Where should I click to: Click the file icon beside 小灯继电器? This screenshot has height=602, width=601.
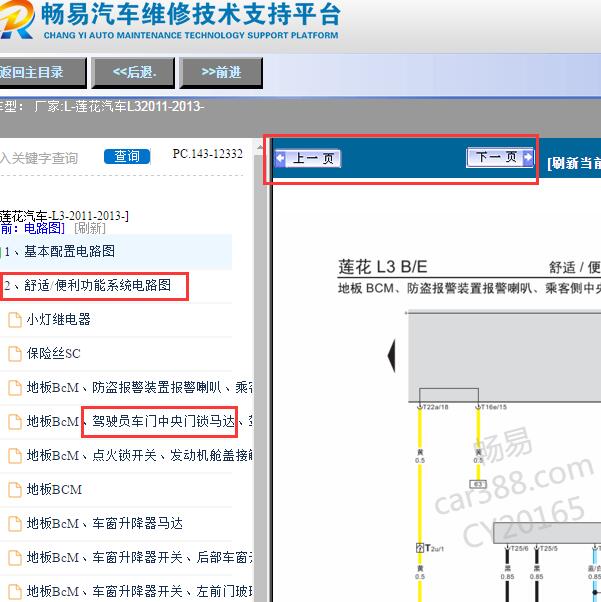15,320
